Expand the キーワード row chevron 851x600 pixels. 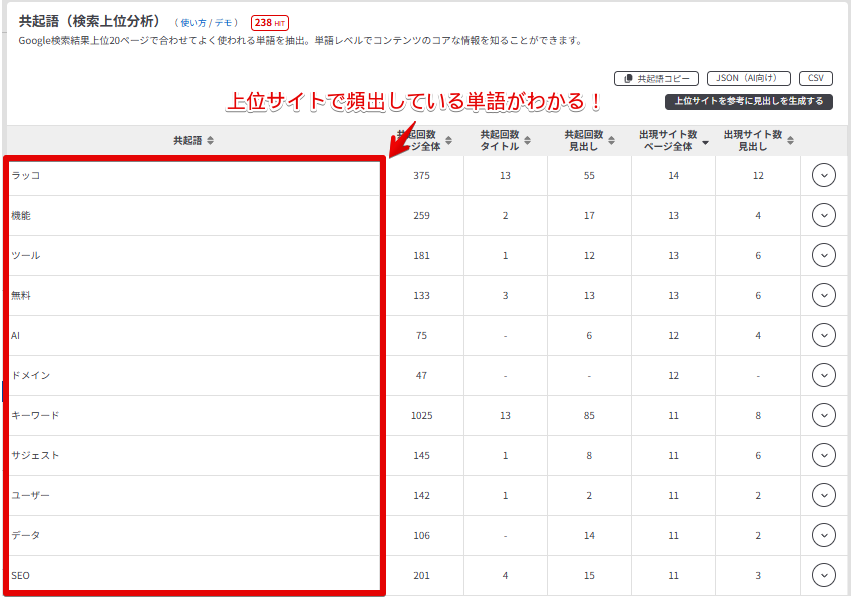[823, 415]
